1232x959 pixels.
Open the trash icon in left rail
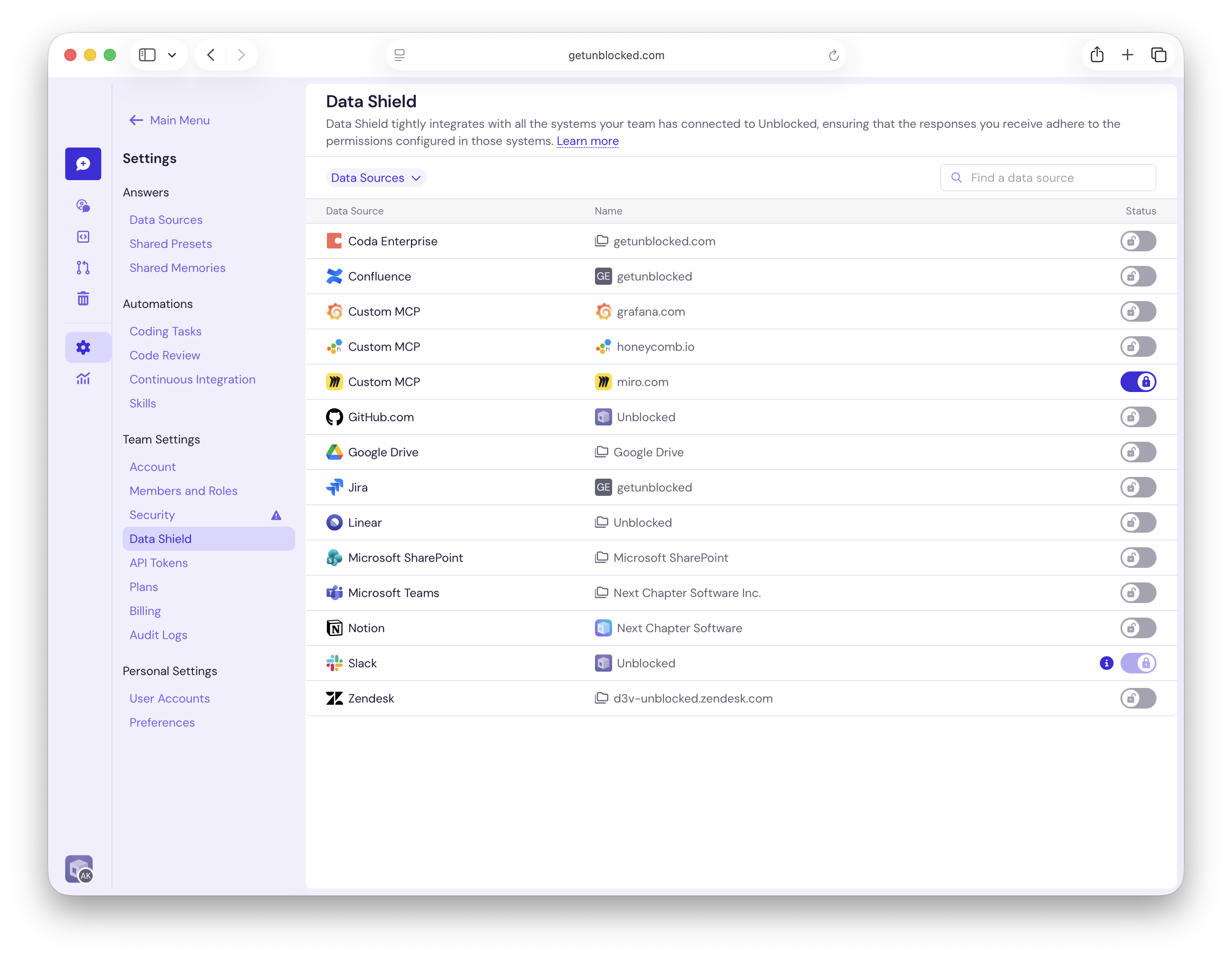point(83,299)
